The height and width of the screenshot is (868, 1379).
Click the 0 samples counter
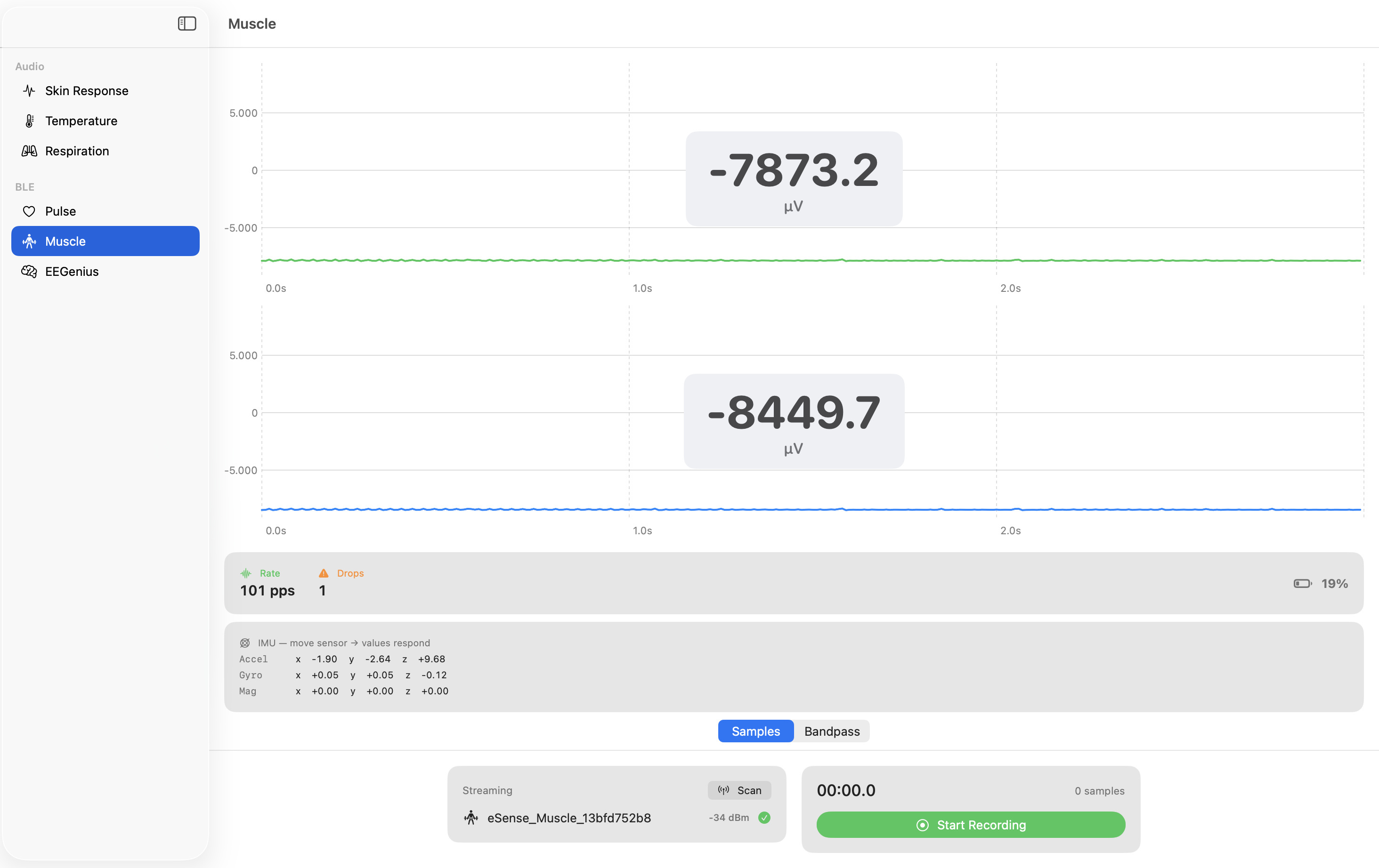click(x=1100, y=791)
